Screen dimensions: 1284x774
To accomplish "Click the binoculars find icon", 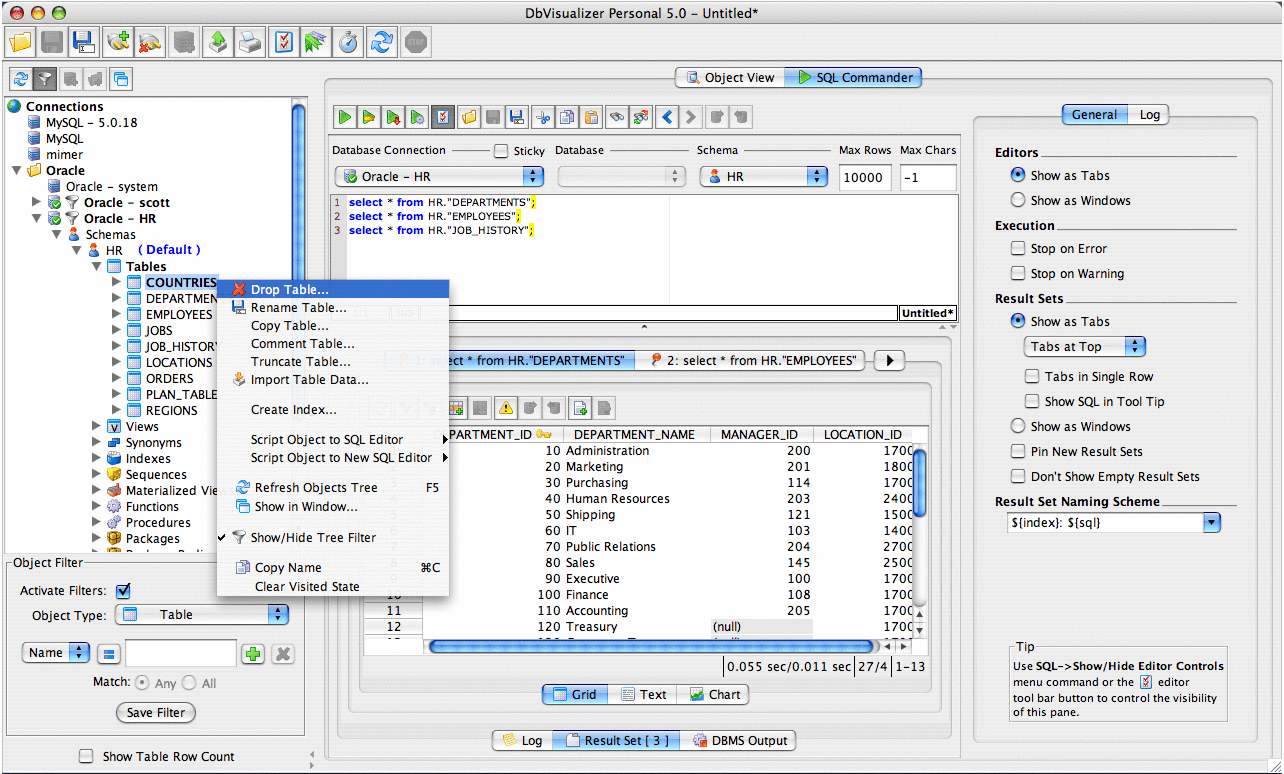I will pos(616,117).
